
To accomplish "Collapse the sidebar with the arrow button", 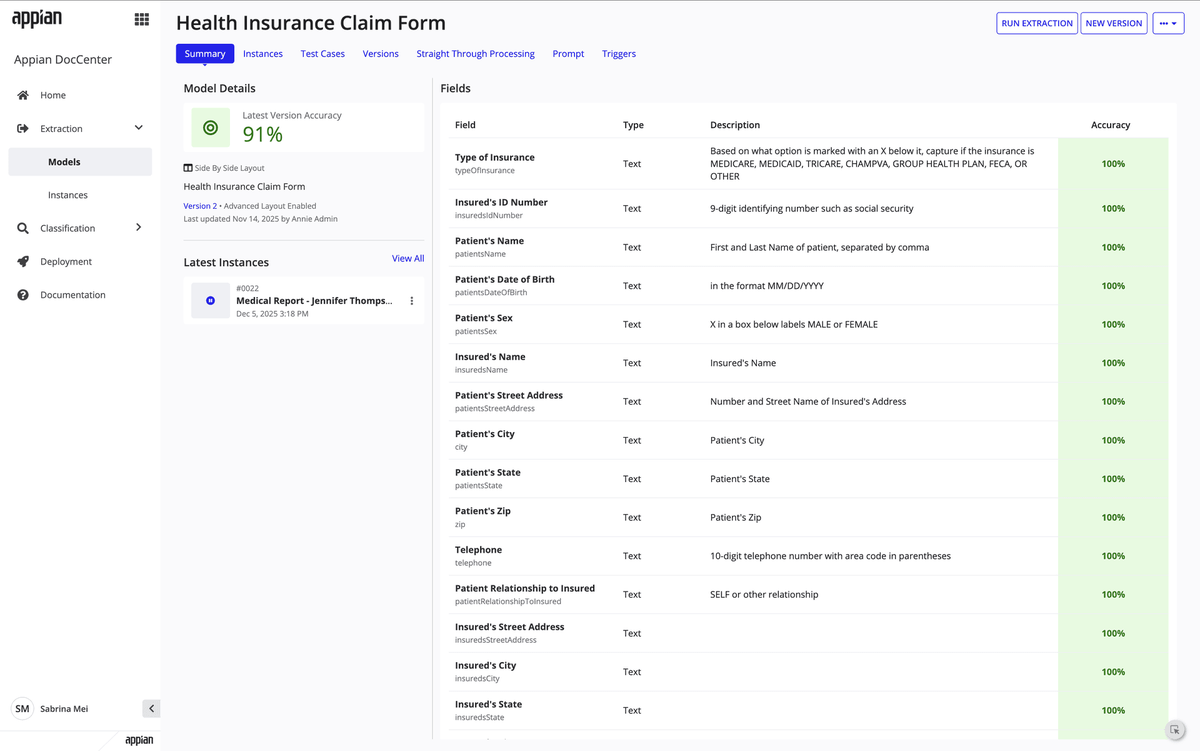I will [151, 709].
